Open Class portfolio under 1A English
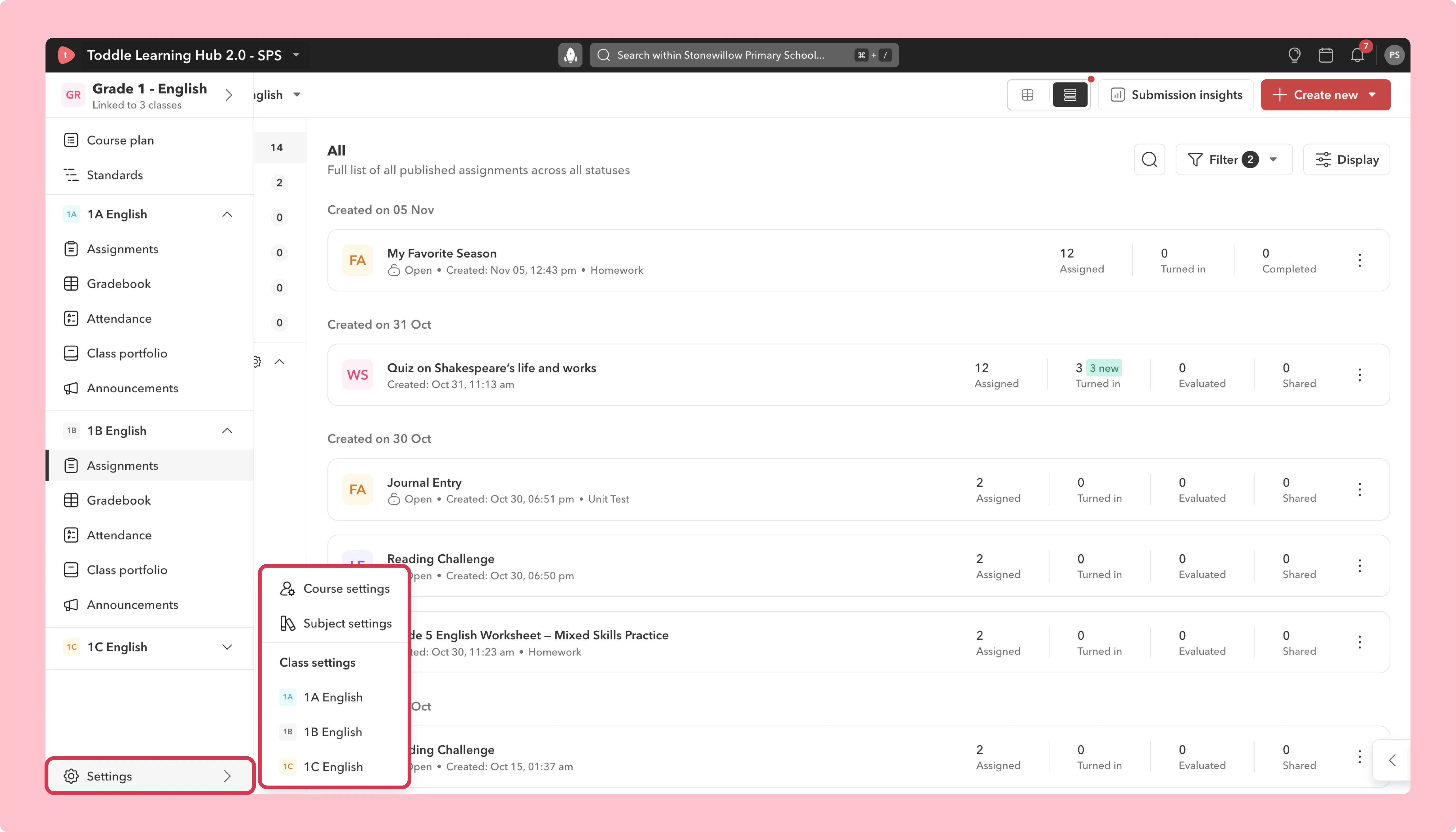The image size is (1456, 832). pyautogui.click(x=150, y=354)
